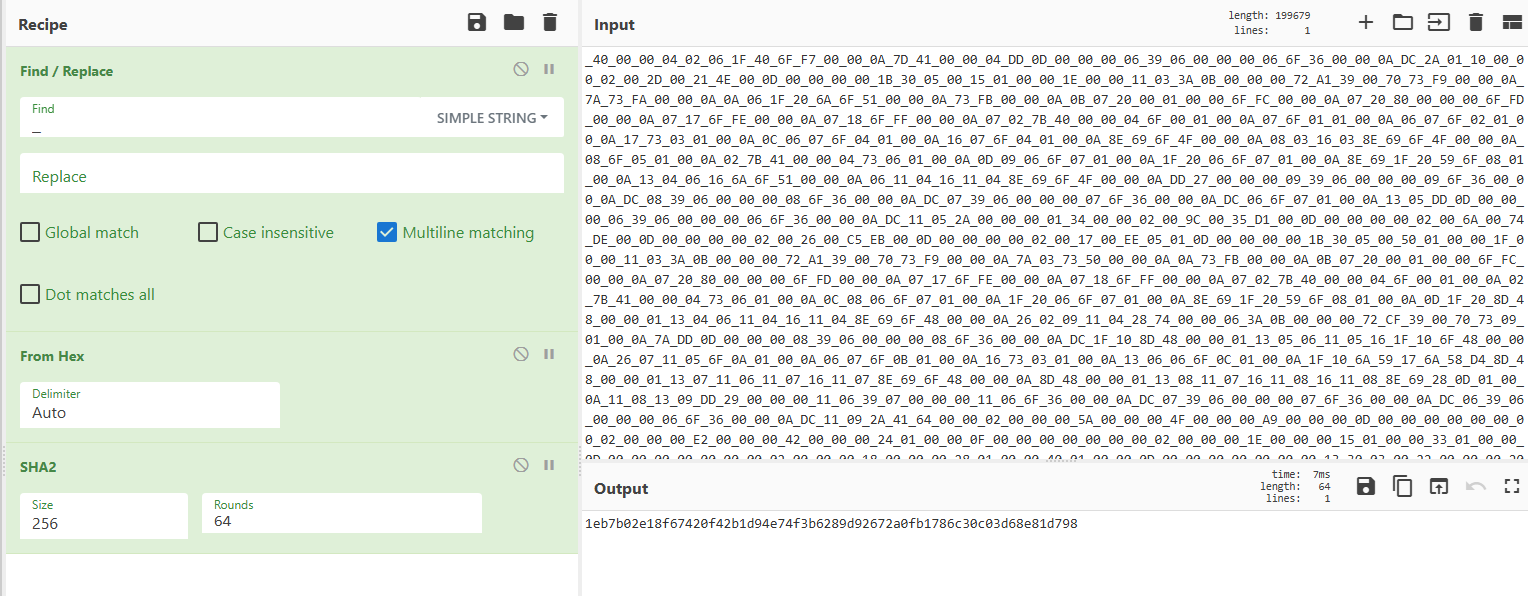1528x596 pixels.
Task: Disable the Find / Replace operation
Action: [x=520, y=70]
